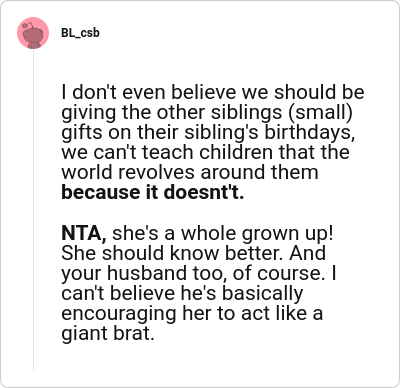The image size is (400, 388).
Task: Click the line "can't believe he's basically"
Action: click(182, 294)
